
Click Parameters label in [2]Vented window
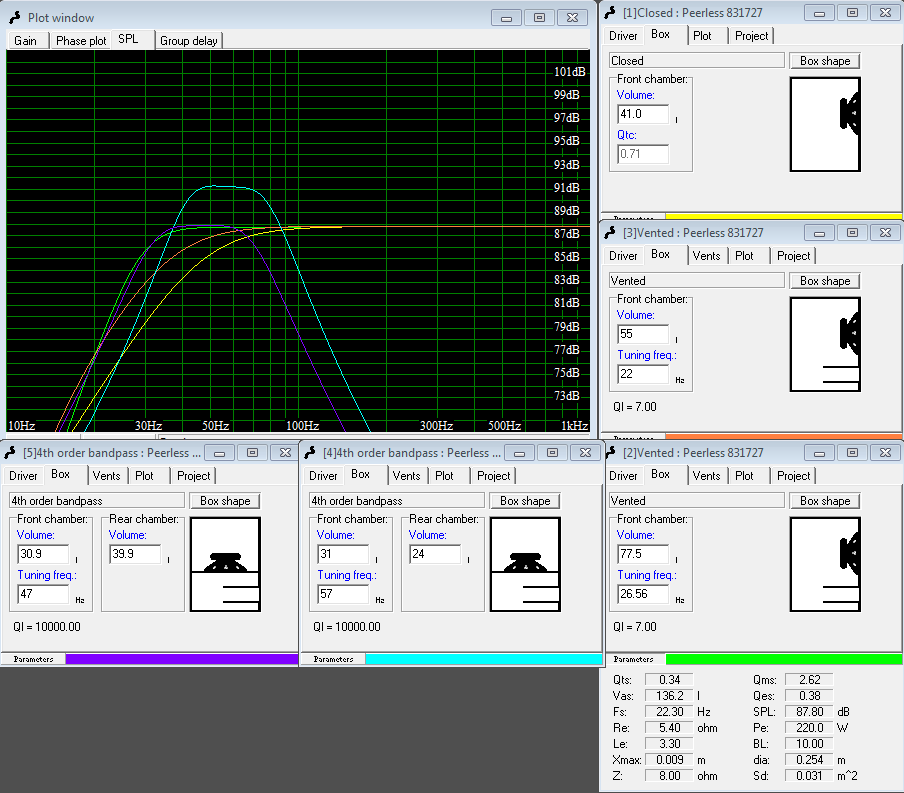pyautogui.click(x=634, y=659)
